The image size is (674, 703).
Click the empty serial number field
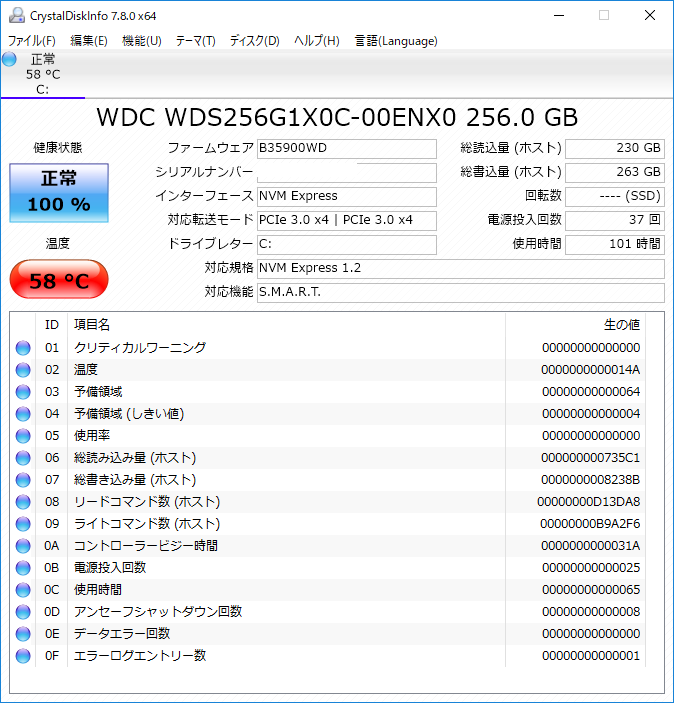pyautogui.click(x=347, y=173)
